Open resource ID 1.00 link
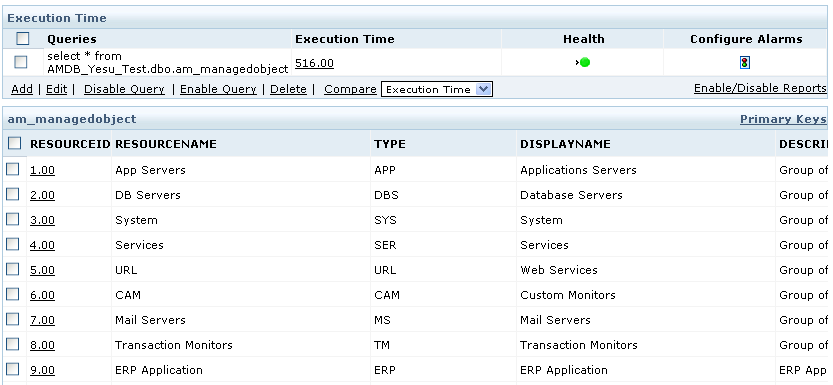 pos(42,170)
